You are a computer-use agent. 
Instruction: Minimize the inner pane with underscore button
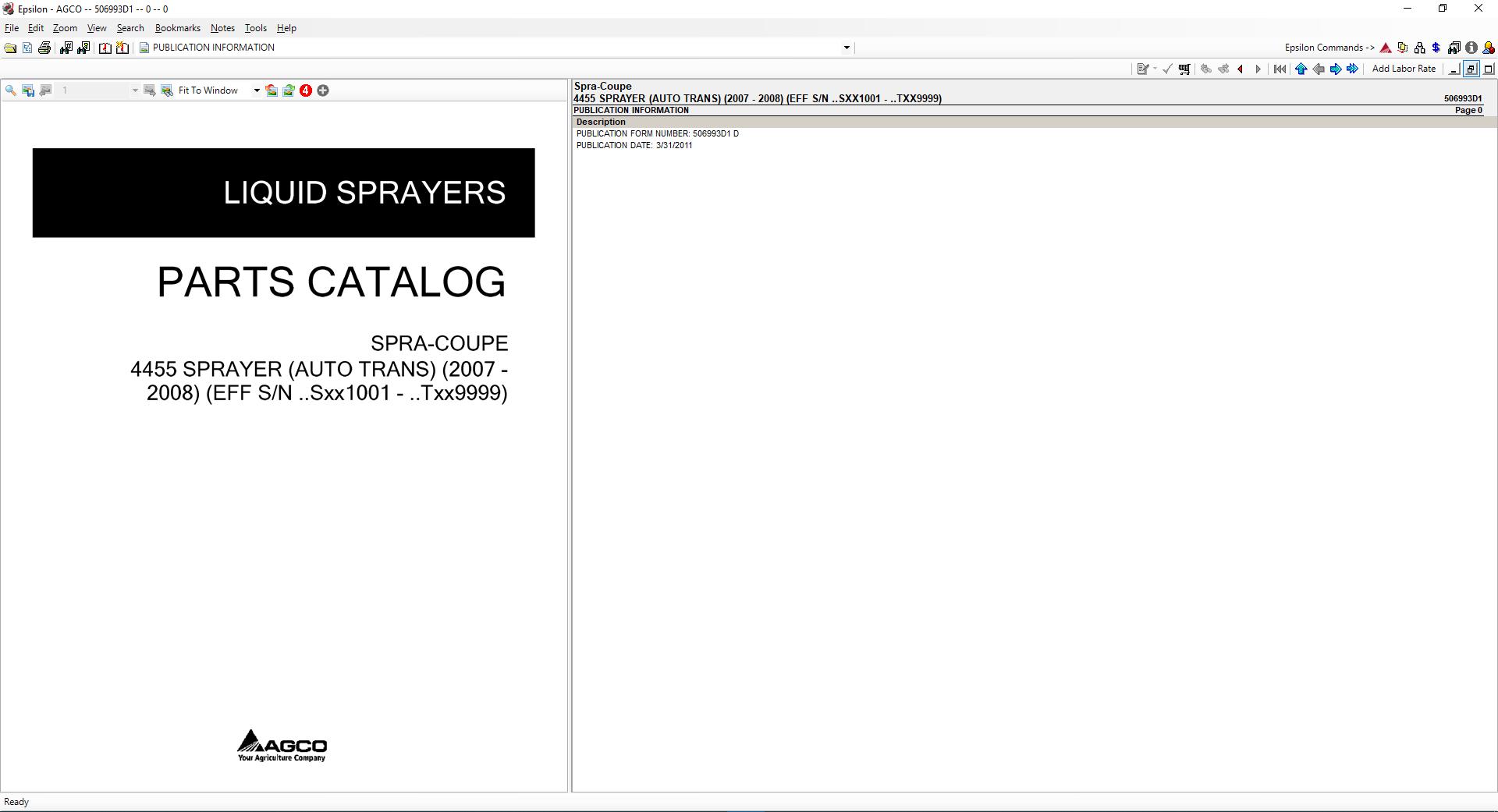1454,69
